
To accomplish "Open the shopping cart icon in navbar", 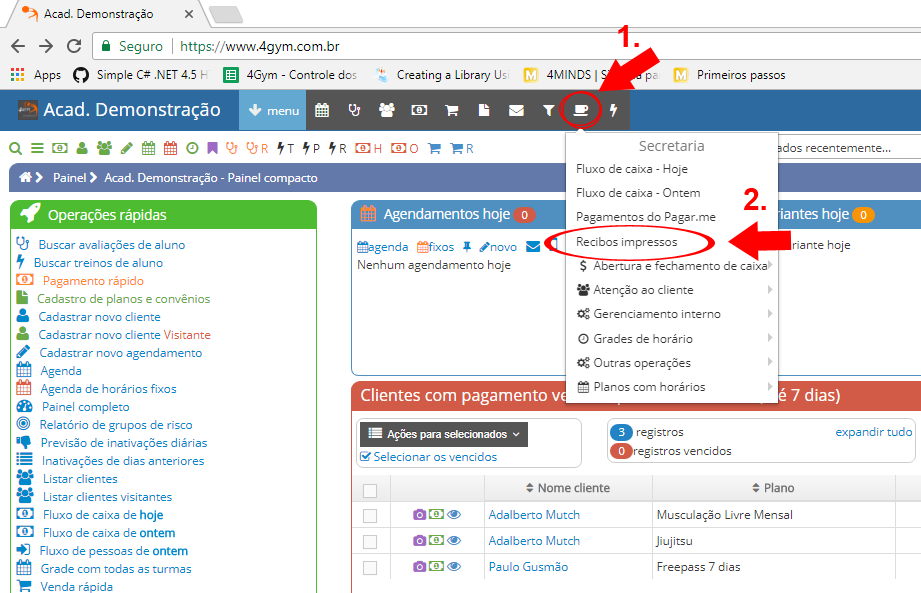I will (451, 110).
